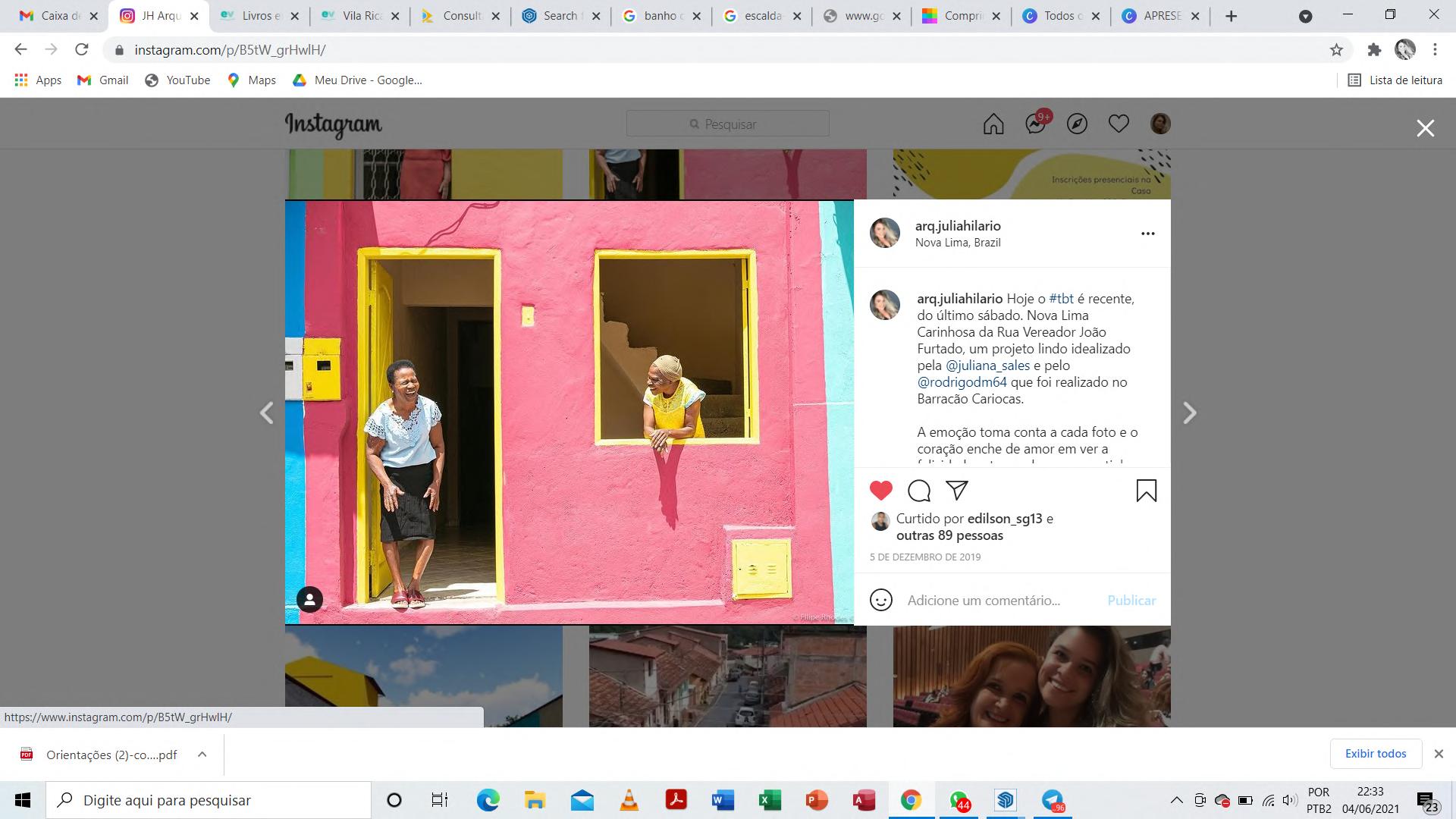
Task: Open the #tbt hashtag link
Action: click(x=1060, y=299)
